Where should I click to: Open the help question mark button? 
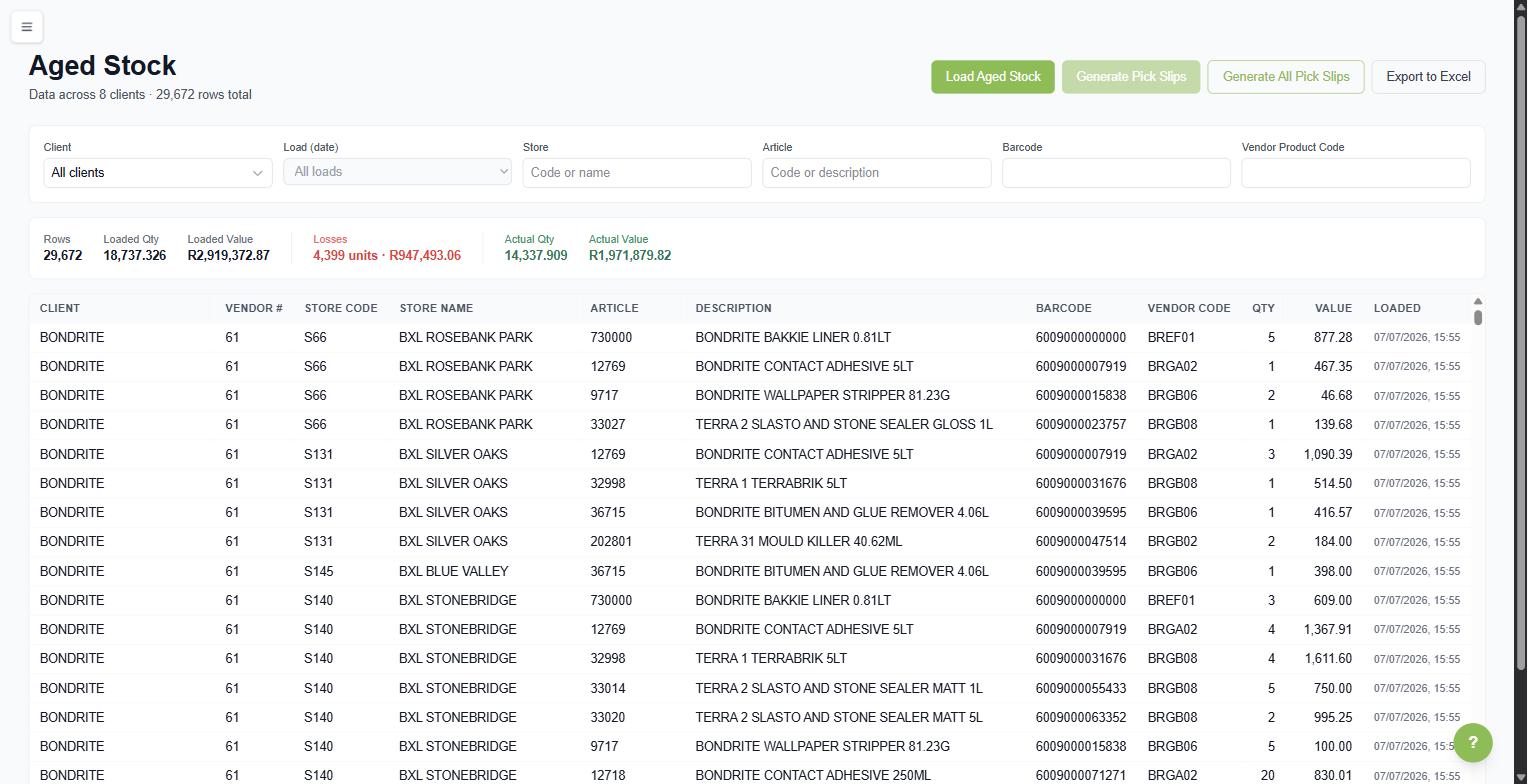tap(1472, 743)
